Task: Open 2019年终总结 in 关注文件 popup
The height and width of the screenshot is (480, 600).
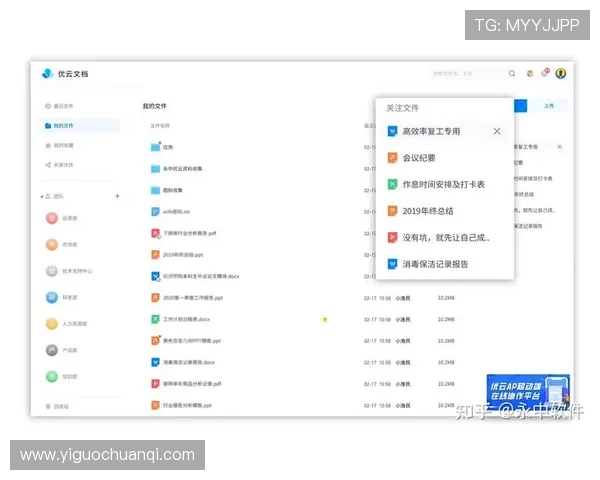Action: pyautogui.click(x=420, y=211)
